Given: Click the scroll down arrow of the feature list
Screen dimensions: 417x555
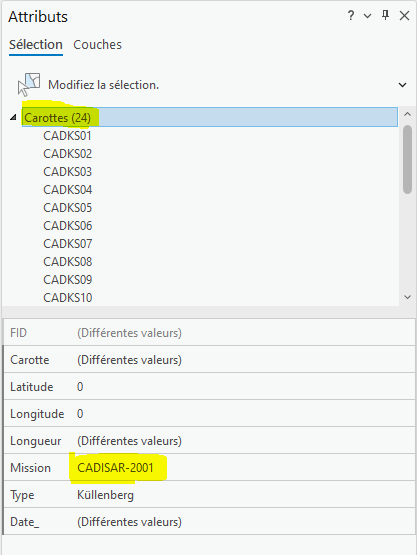Looking at the screenshot, I should [407, 297].
